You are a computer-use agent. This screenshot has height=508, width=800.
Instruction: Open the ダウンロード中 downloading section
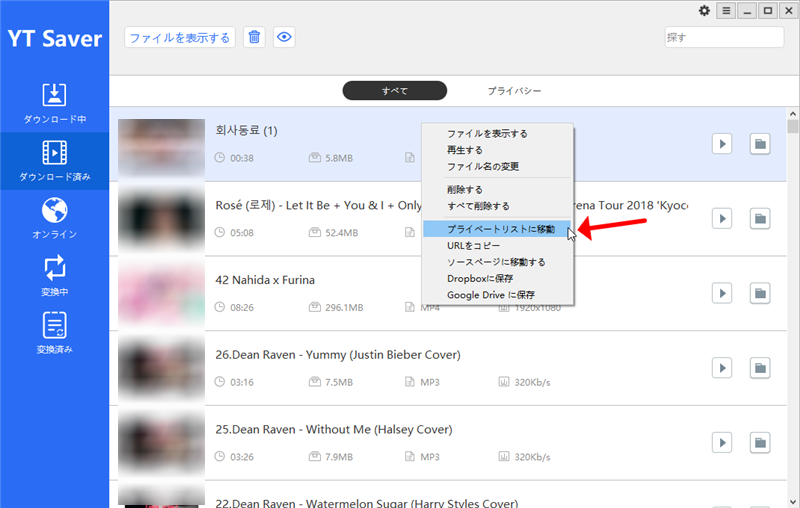coord(54,103)
